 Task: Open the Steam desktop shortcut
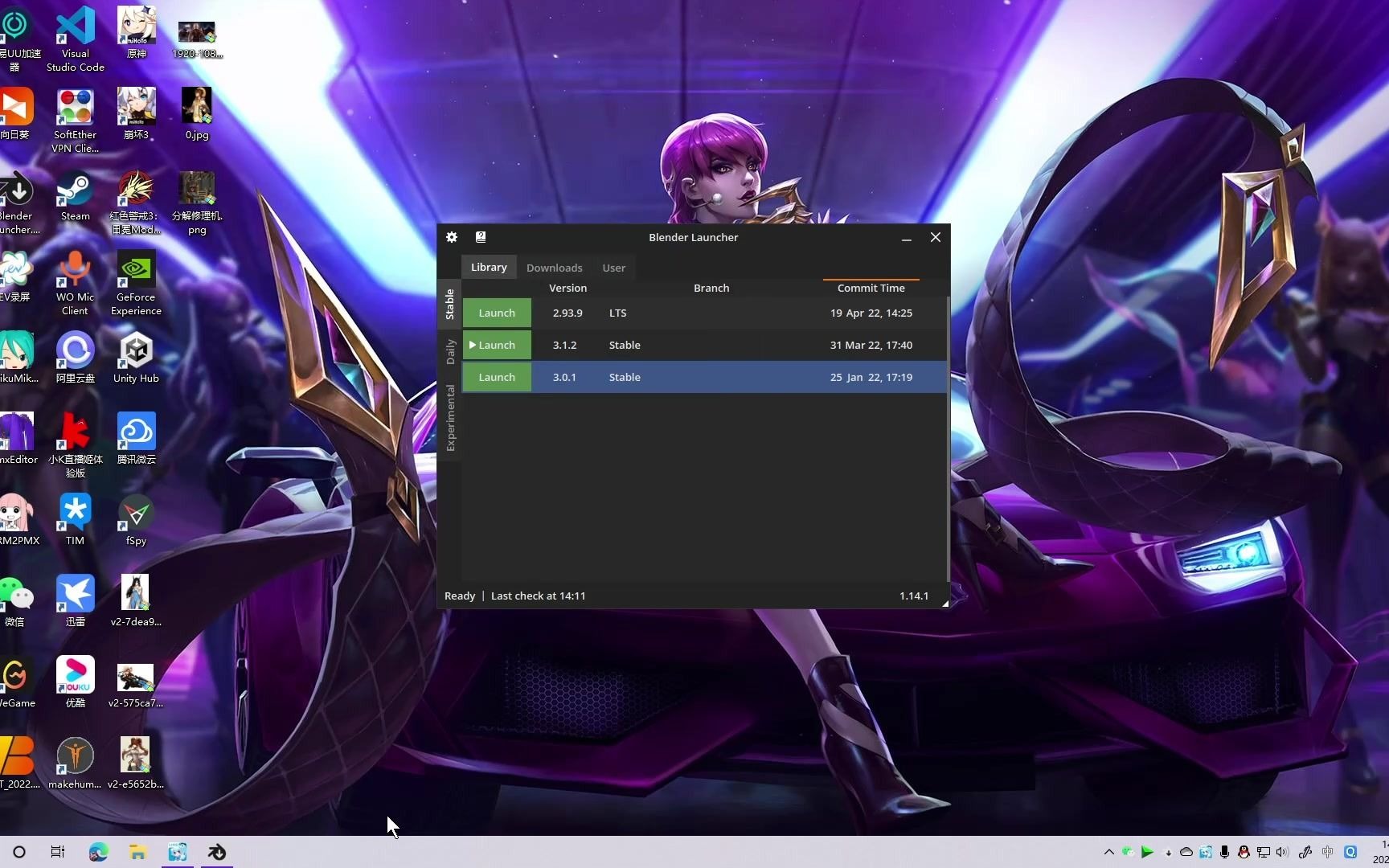click(x=76, y=197)
